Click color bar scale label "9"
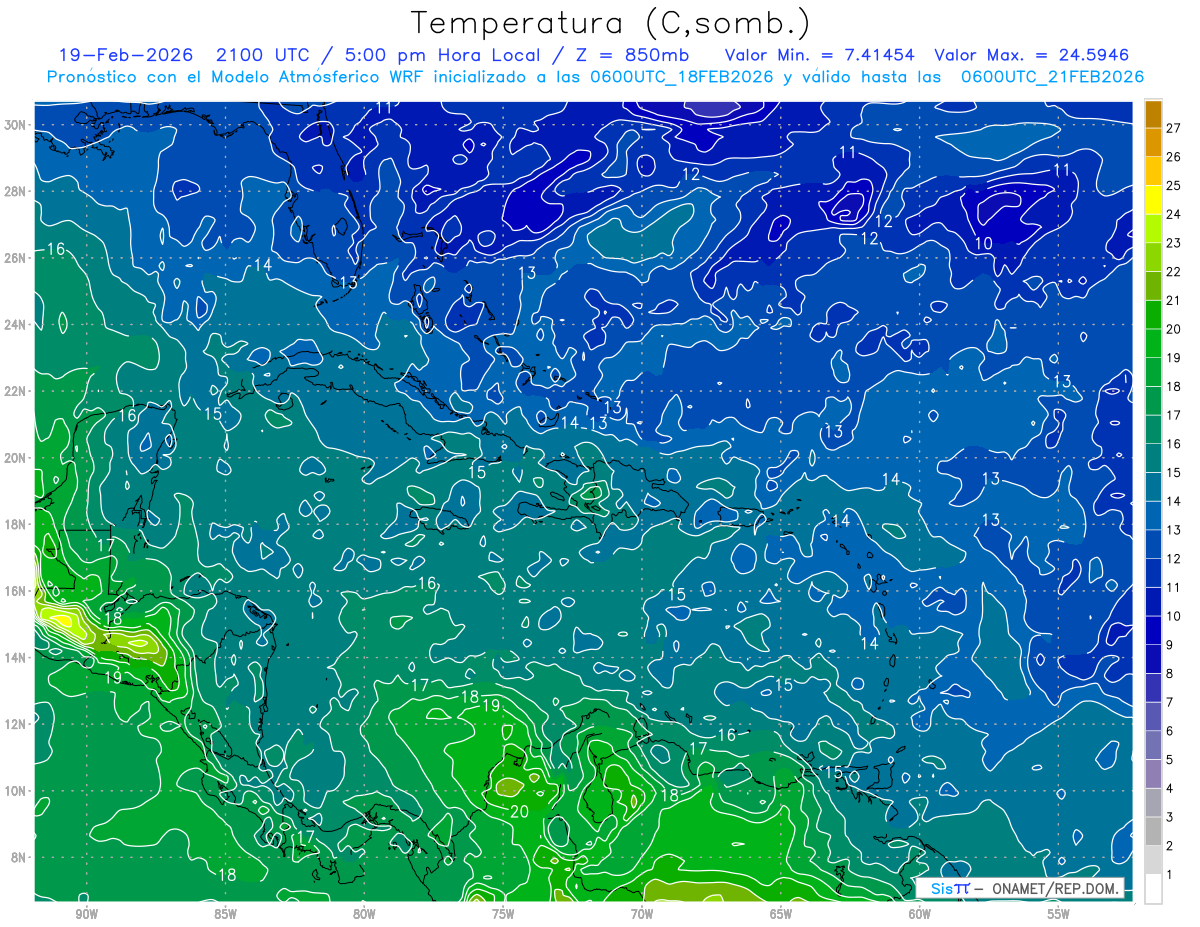1200x927 pixels. pos(1170,645)
